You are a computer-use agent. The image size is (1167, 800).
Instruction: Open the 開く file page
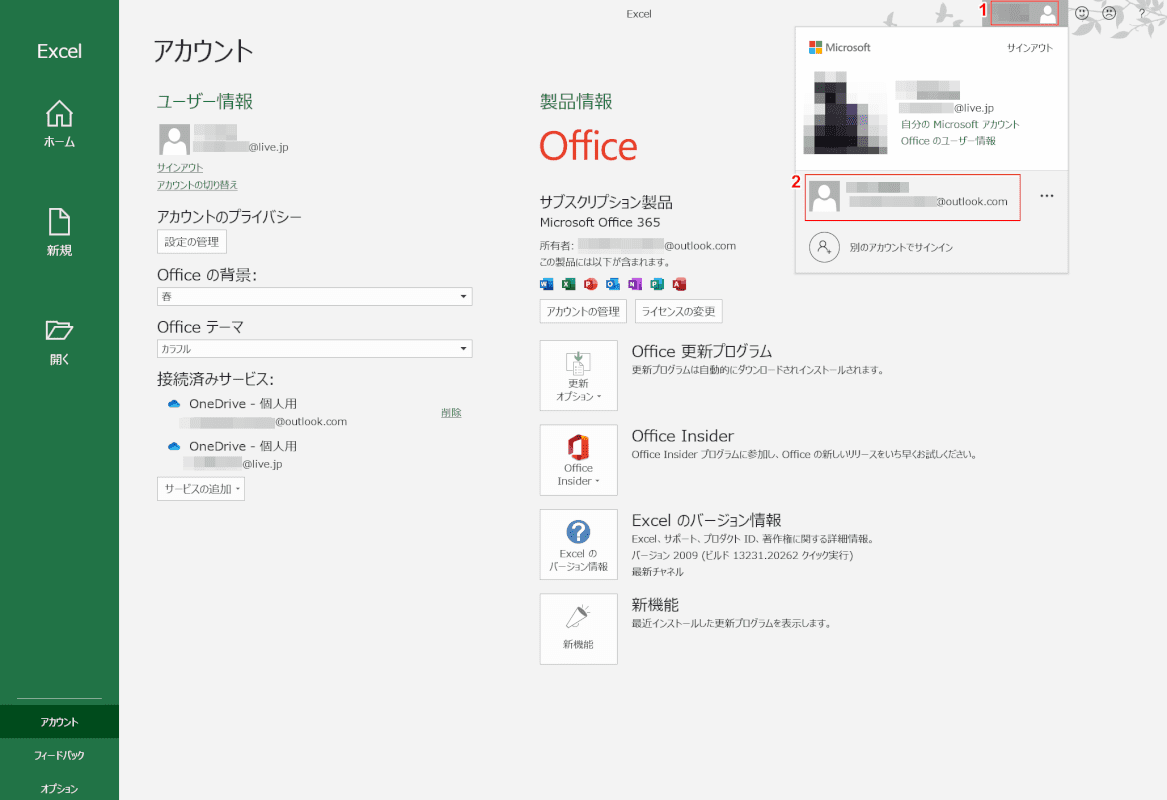(59, 342)
